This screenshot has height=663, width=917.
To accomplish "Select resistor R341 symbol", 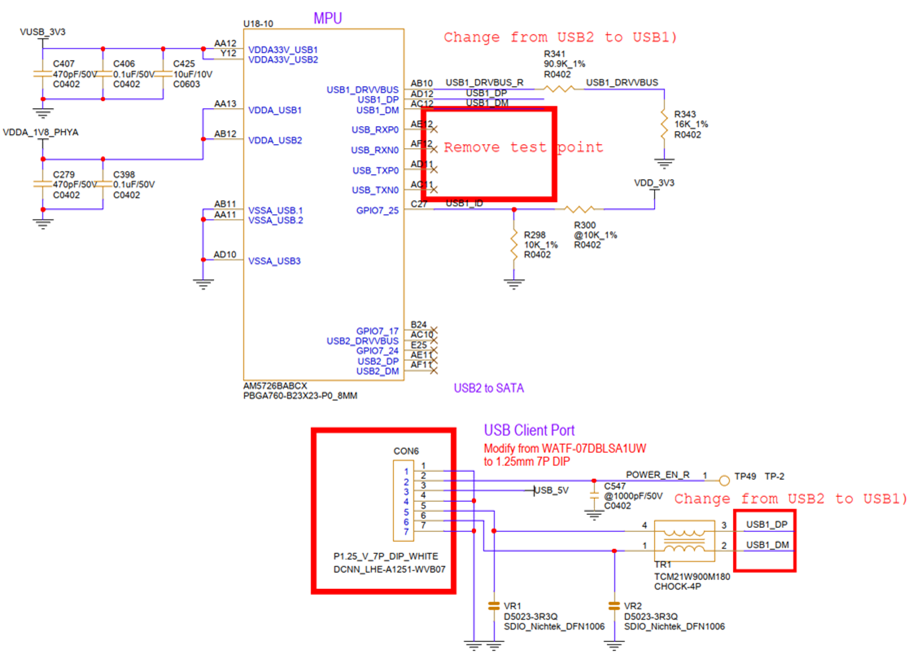I will (x=559, y=89).
